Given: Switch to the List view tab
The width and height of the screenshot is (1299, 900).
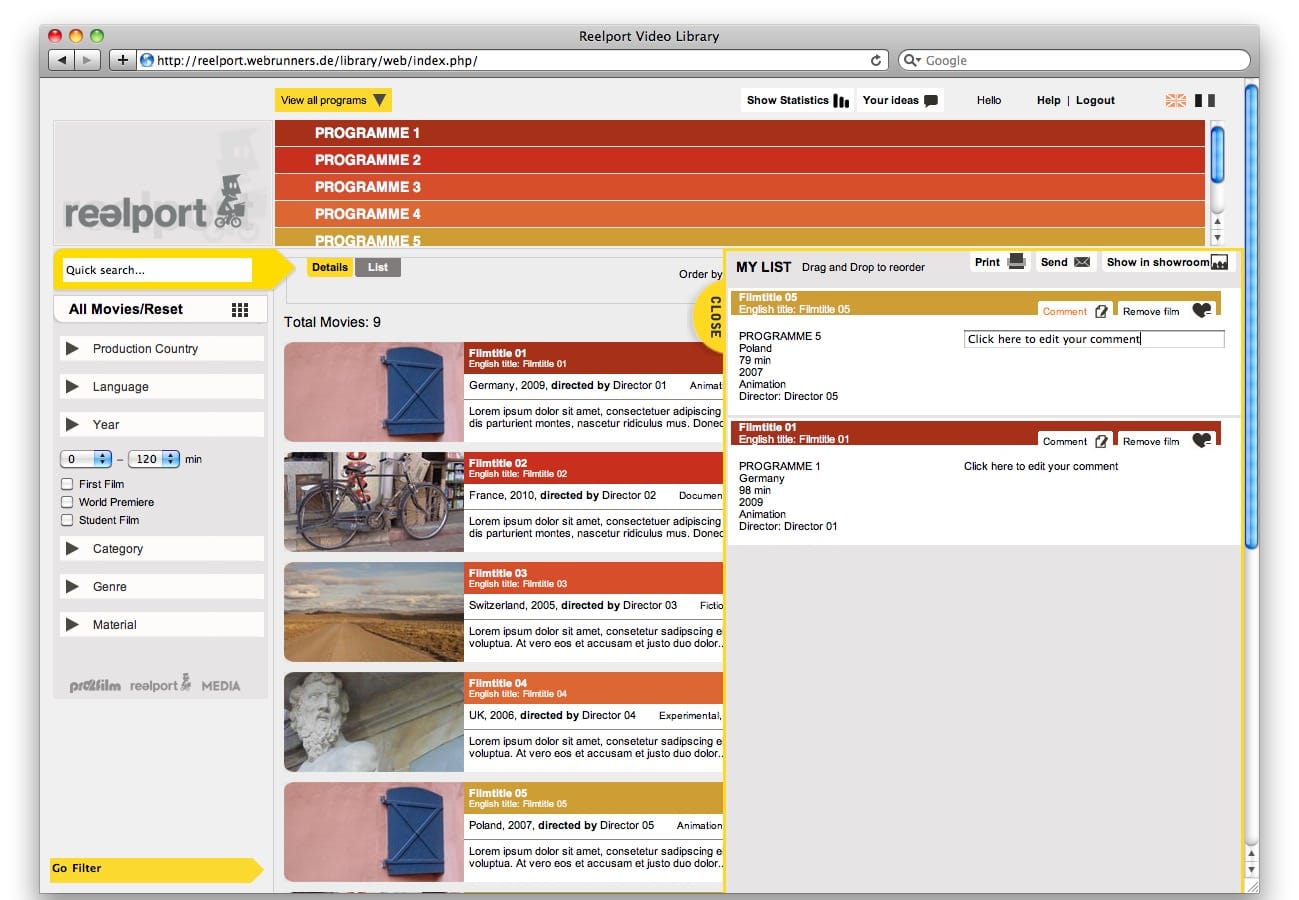Looking at the screenshot, I should point(378,267).
